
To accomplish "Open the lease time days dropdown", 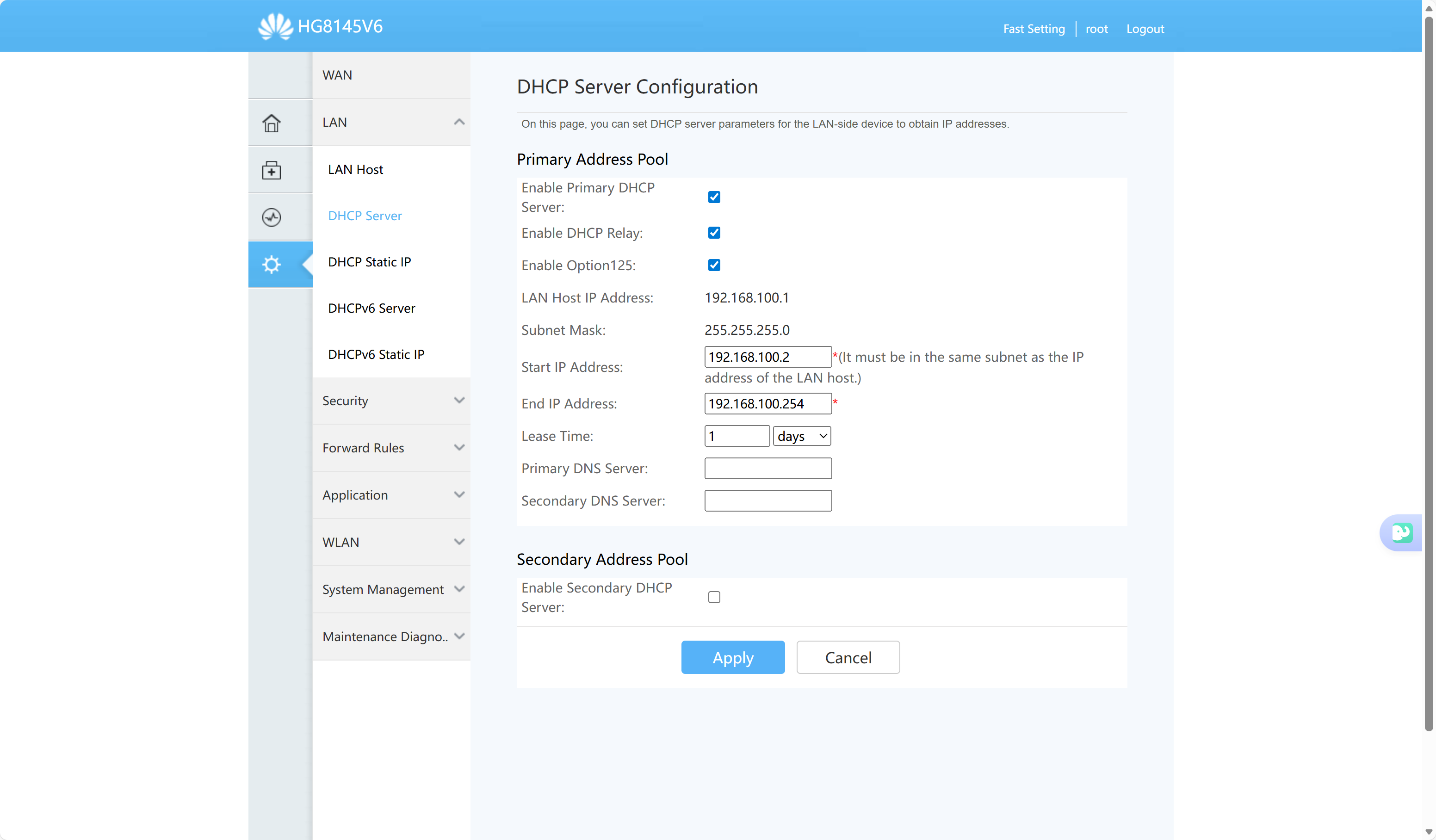I will (801, 436).
